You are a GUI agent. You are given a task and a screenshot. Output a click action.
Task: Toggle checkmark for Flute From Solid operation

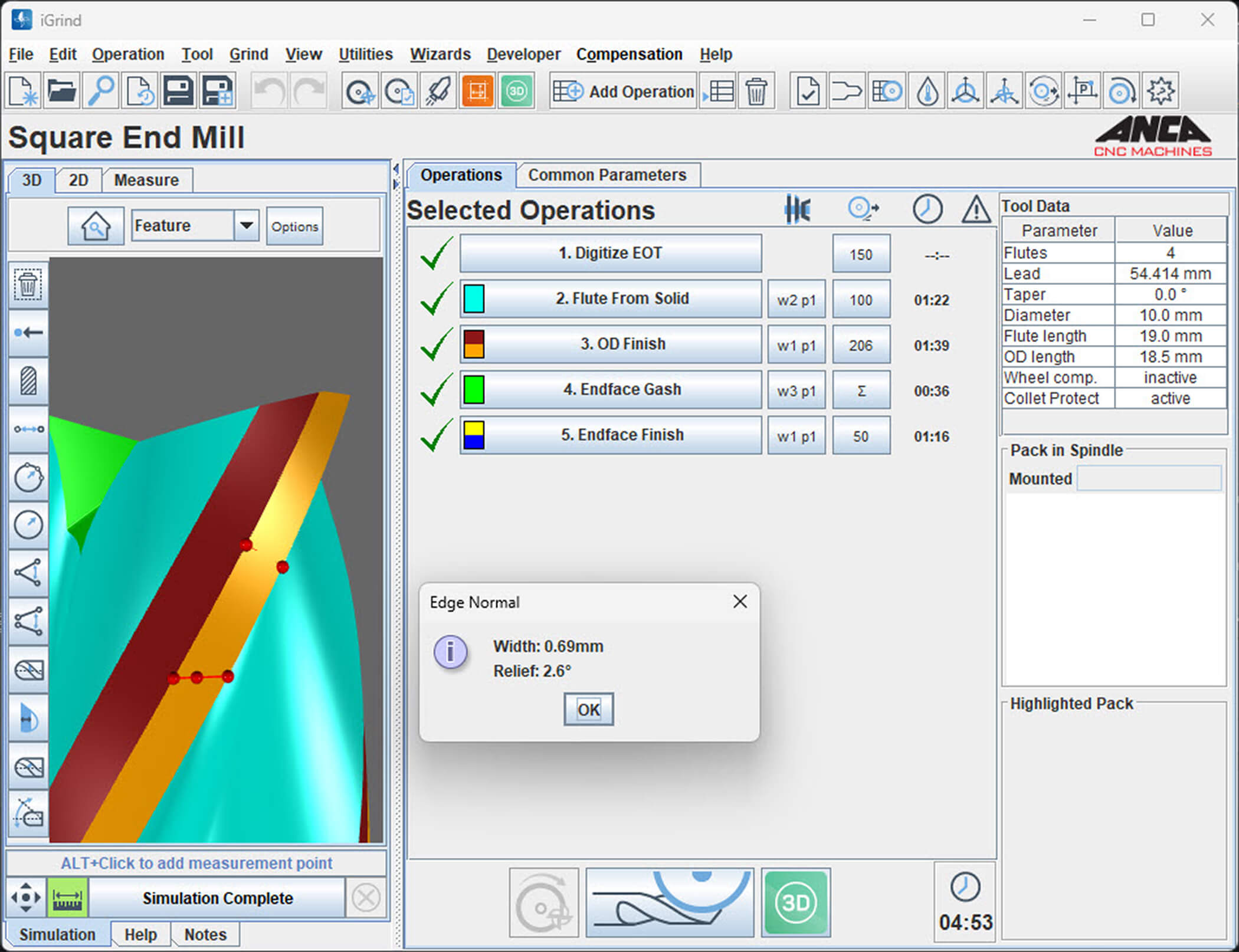436,299
